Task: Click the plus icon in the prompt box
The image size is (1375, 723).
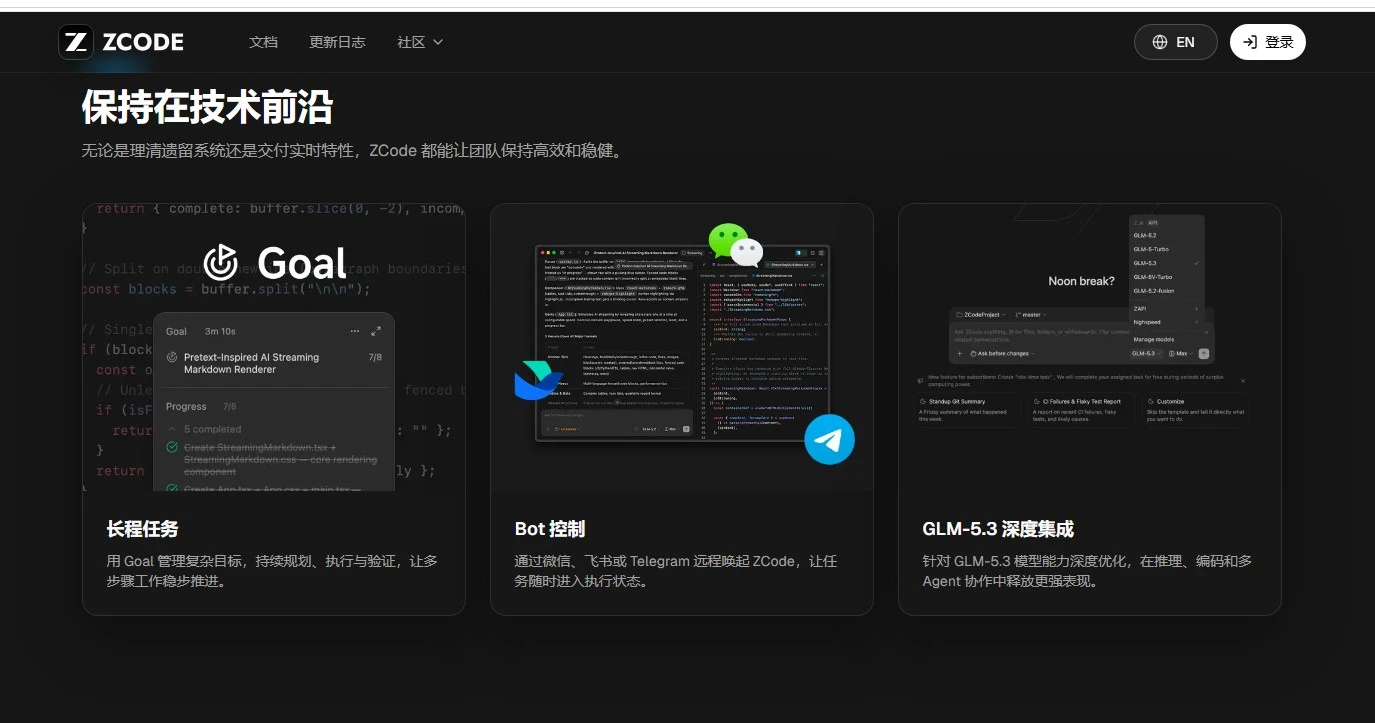Action: click(x=960, y=354)
